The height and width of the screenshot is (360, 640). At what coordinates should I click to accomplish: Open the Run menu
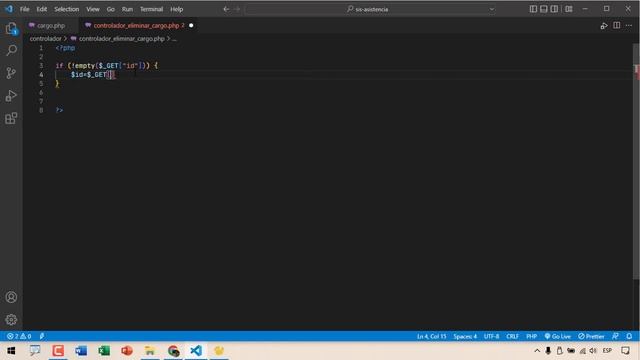(x=127, y=9)
